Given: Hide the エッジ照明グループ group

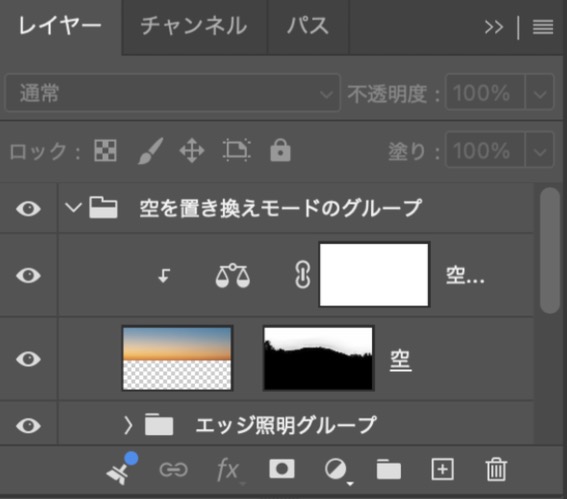Looking at the screenshot, I should pos(28,426).
